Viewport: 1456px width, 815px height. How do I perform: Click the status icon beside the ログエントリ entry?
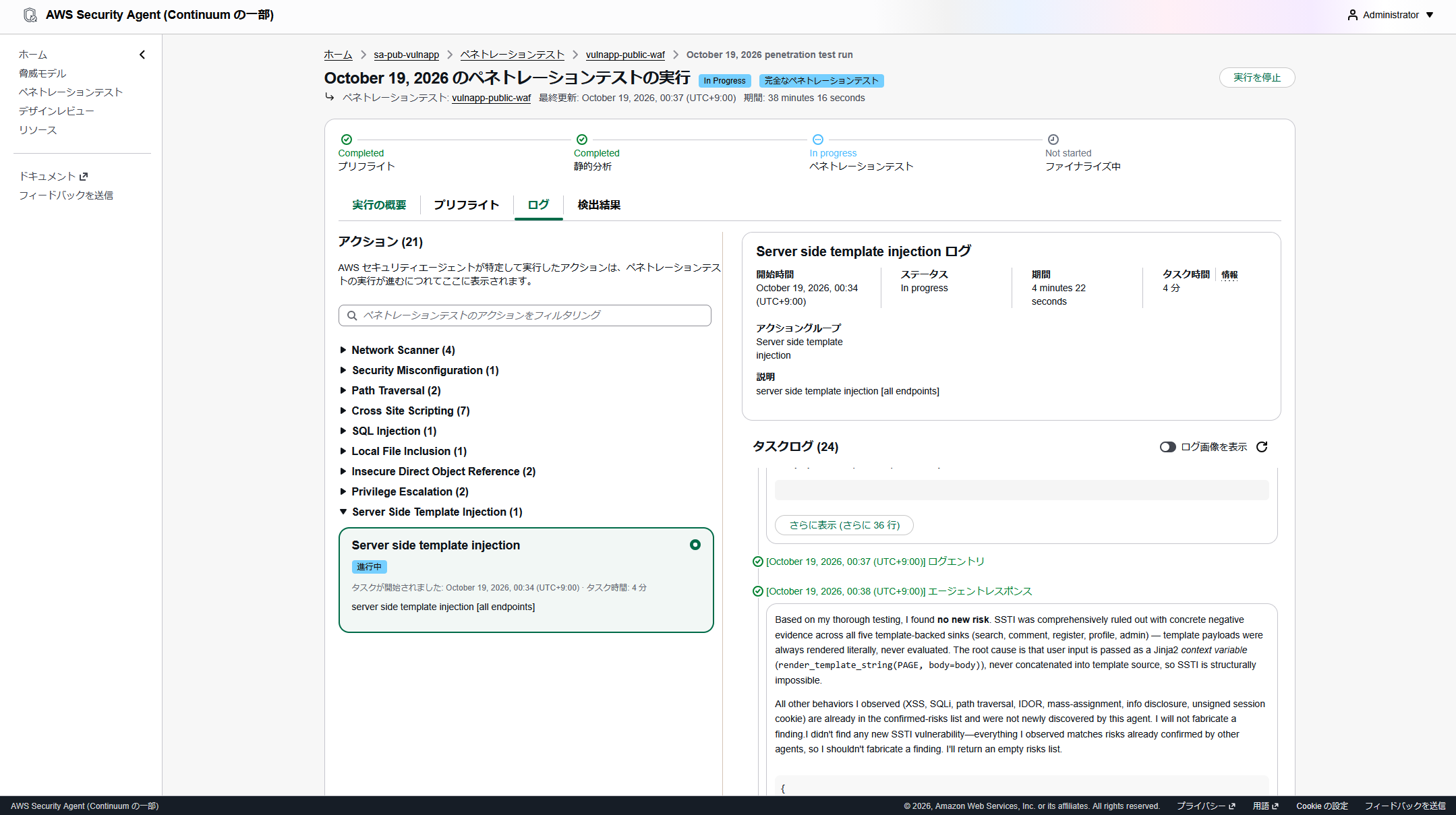pos(758,562)
